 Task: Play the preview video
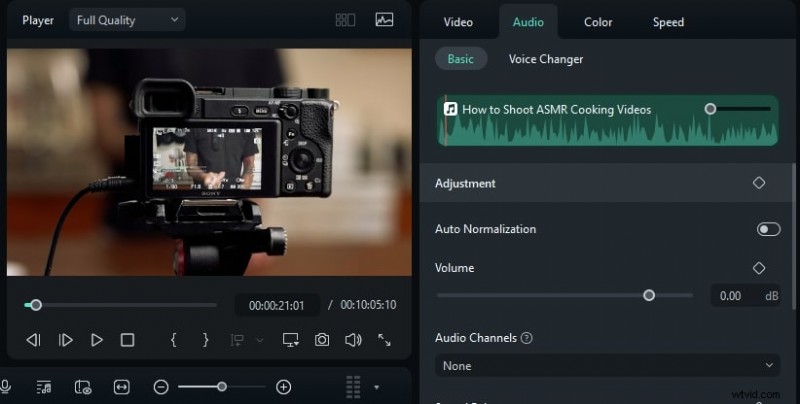coord(97,340)
